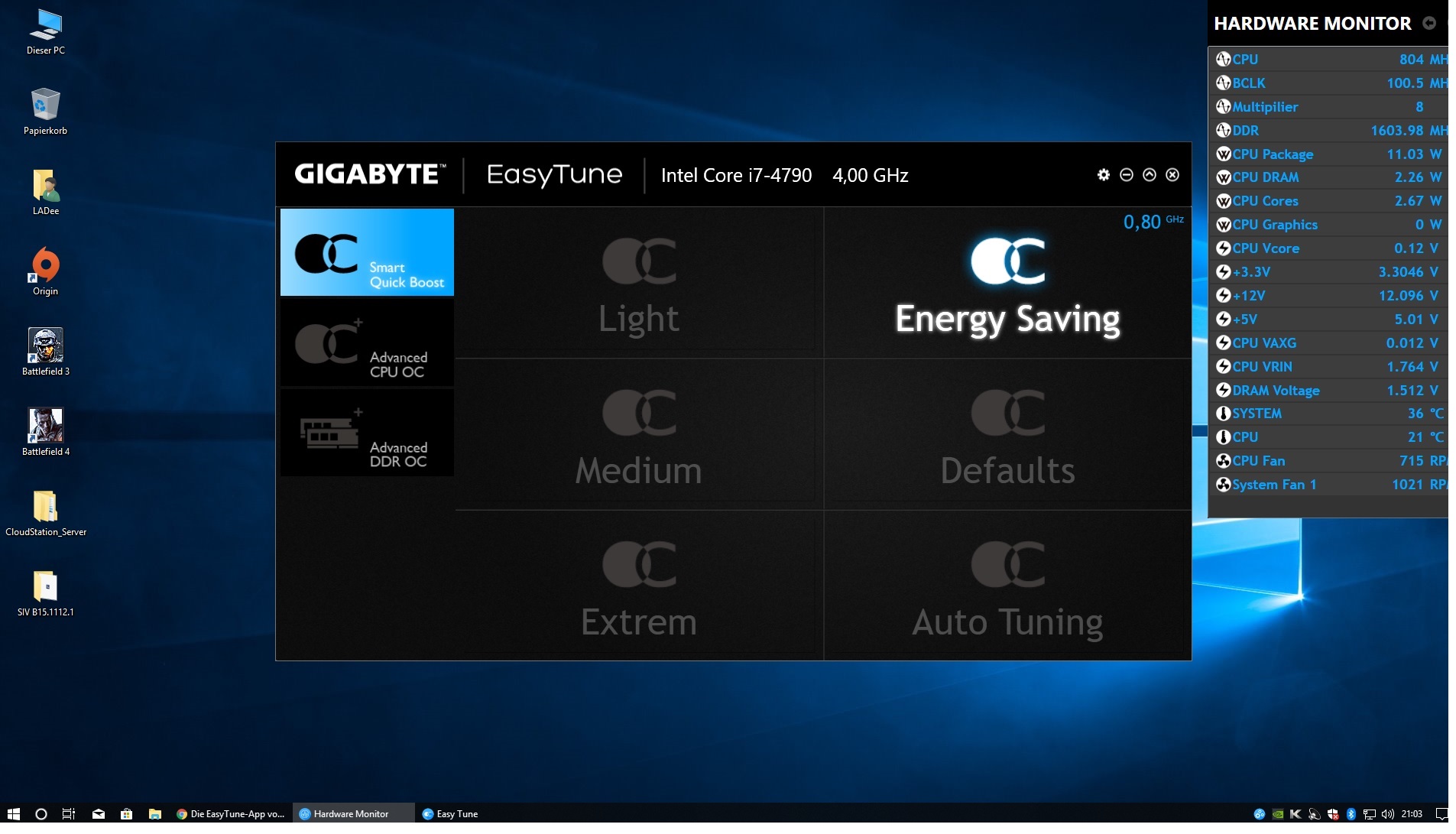1456x834 pixels.
Task: Open SIV B15.1112.1 folder
Action: point(45,593)
